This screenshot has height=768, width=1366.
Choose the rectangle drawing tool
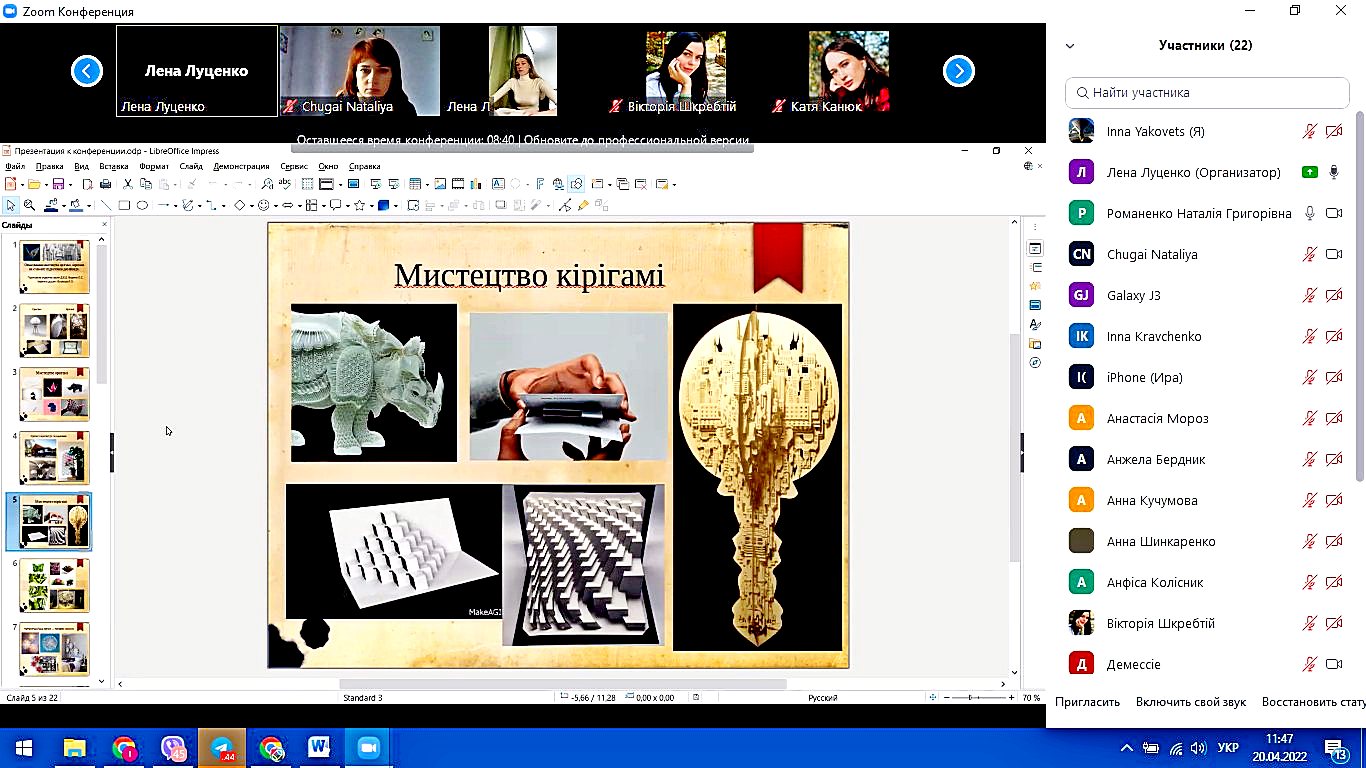[x=124, y=206]
